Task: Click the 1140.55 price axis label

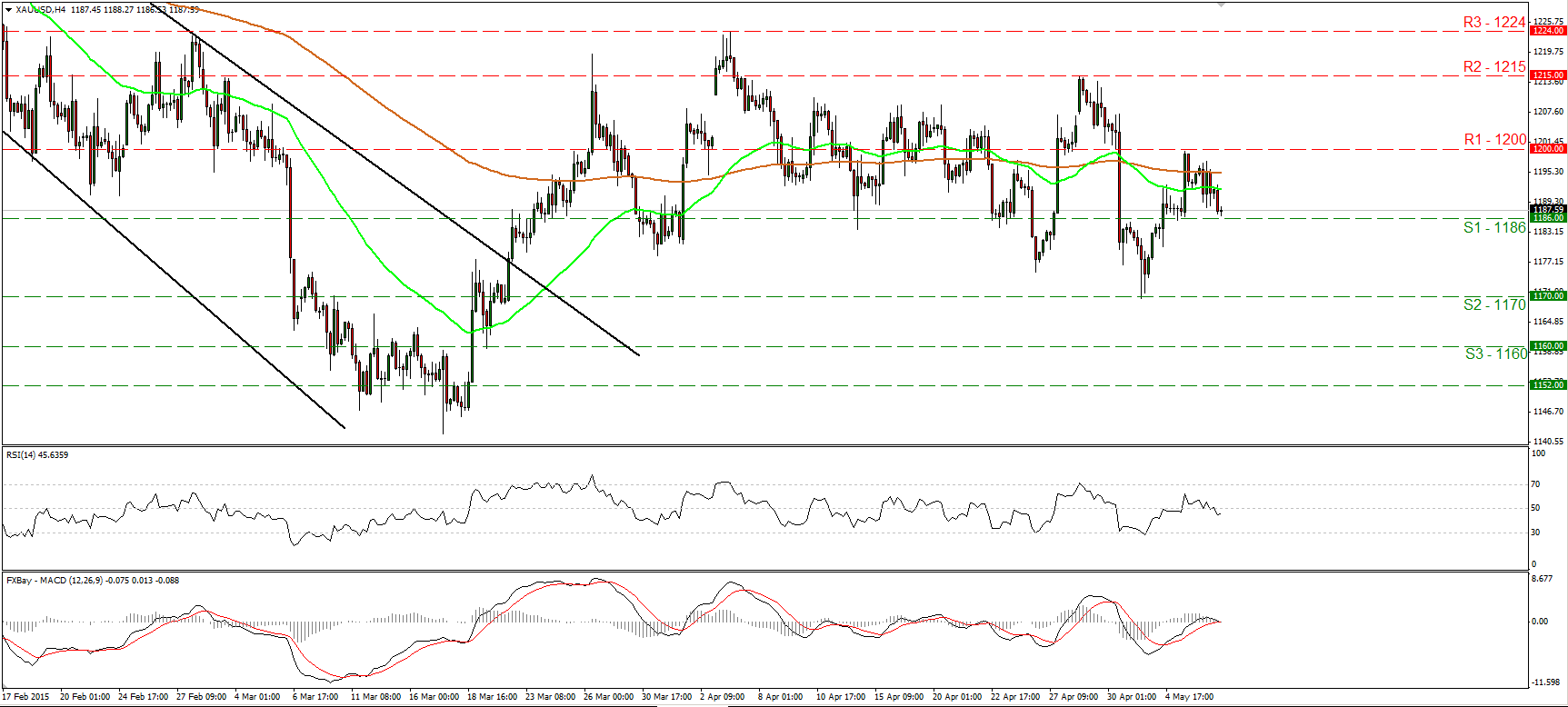Action: 1549,442
